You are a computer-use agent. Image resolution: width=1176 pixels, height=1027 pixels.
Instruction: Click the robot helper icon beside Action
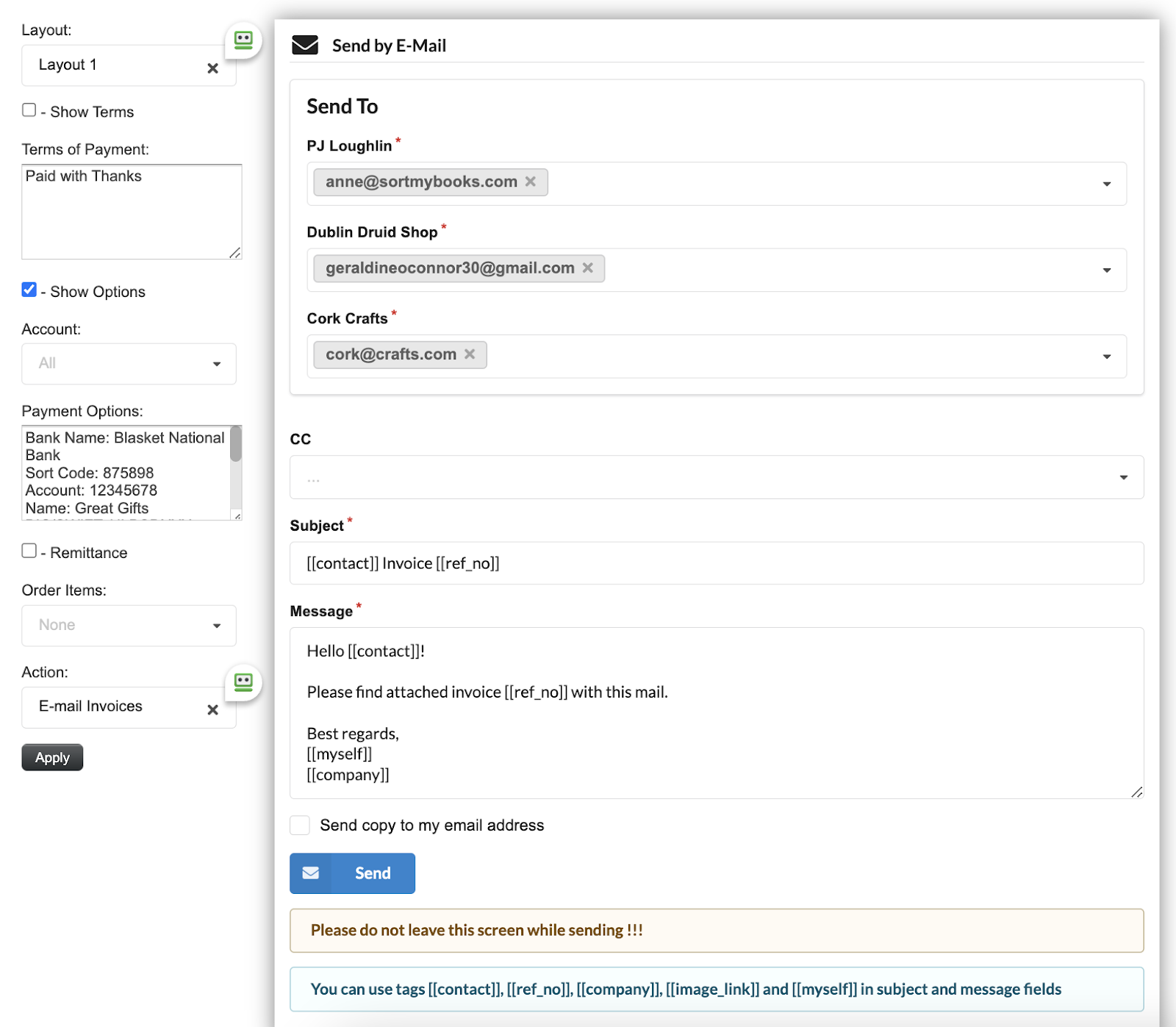coord(243,681)
